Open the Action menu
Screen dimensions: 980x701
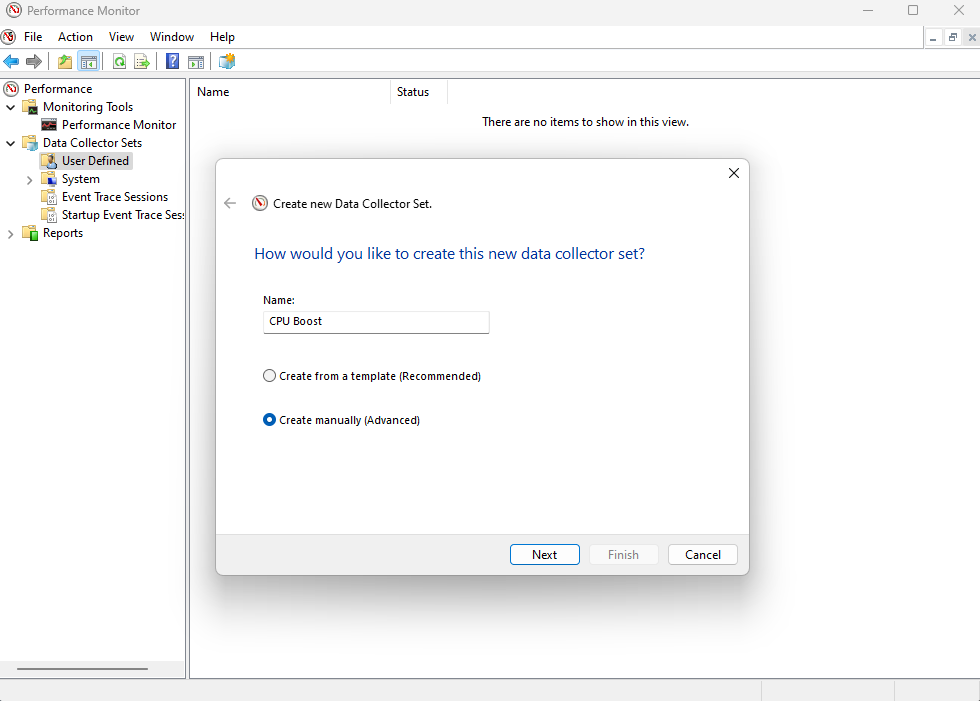coord(75,37)
